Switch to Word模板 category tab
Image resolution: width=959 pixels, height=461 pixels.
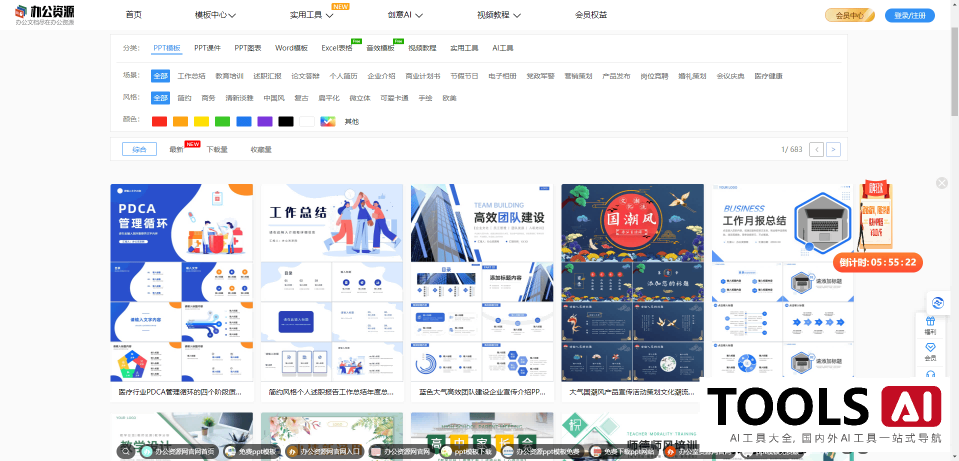click(291, 48)
